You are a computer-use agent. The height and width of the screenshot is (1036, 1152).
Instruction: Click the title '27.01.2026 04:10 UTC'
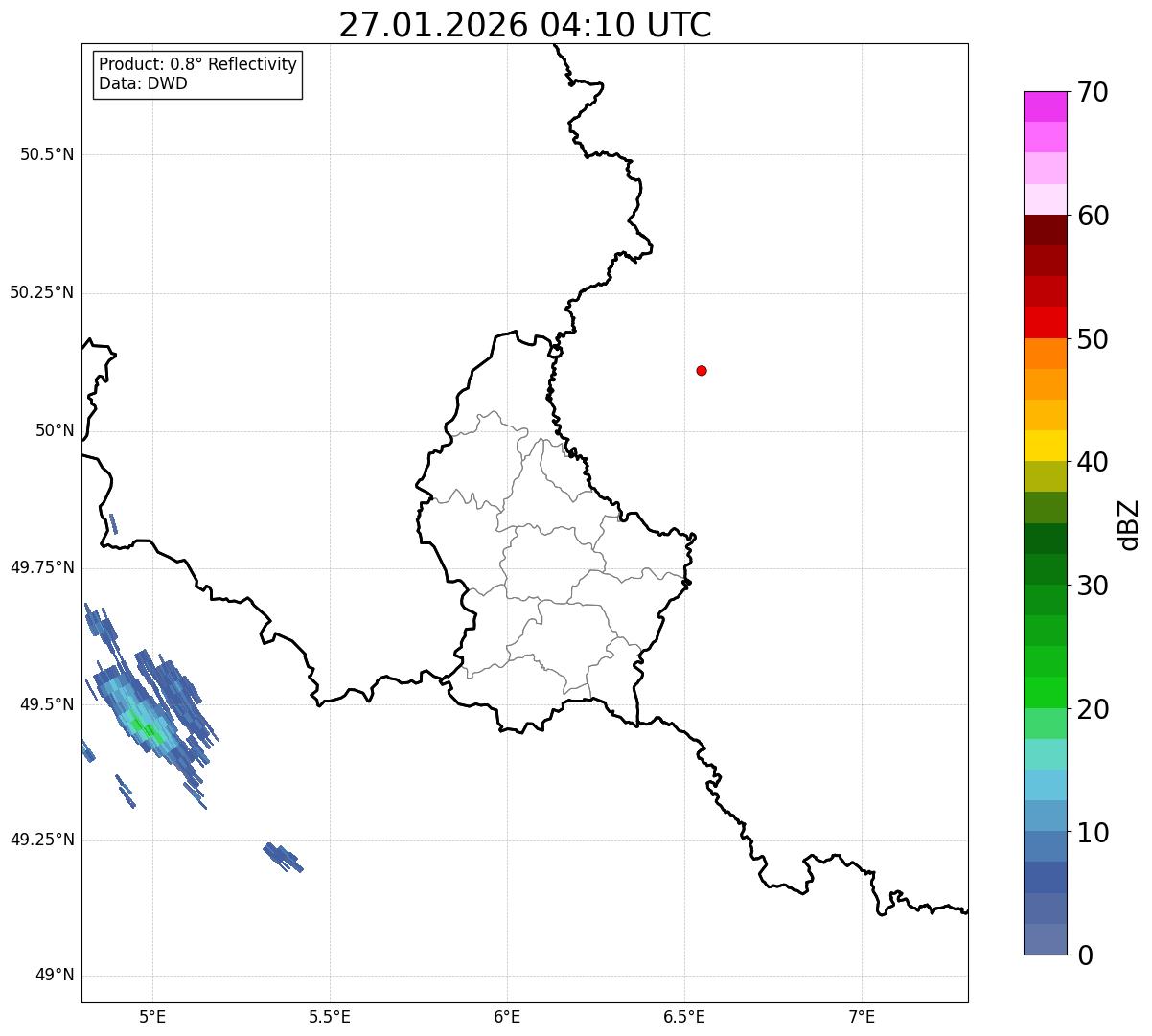[525, 25]
